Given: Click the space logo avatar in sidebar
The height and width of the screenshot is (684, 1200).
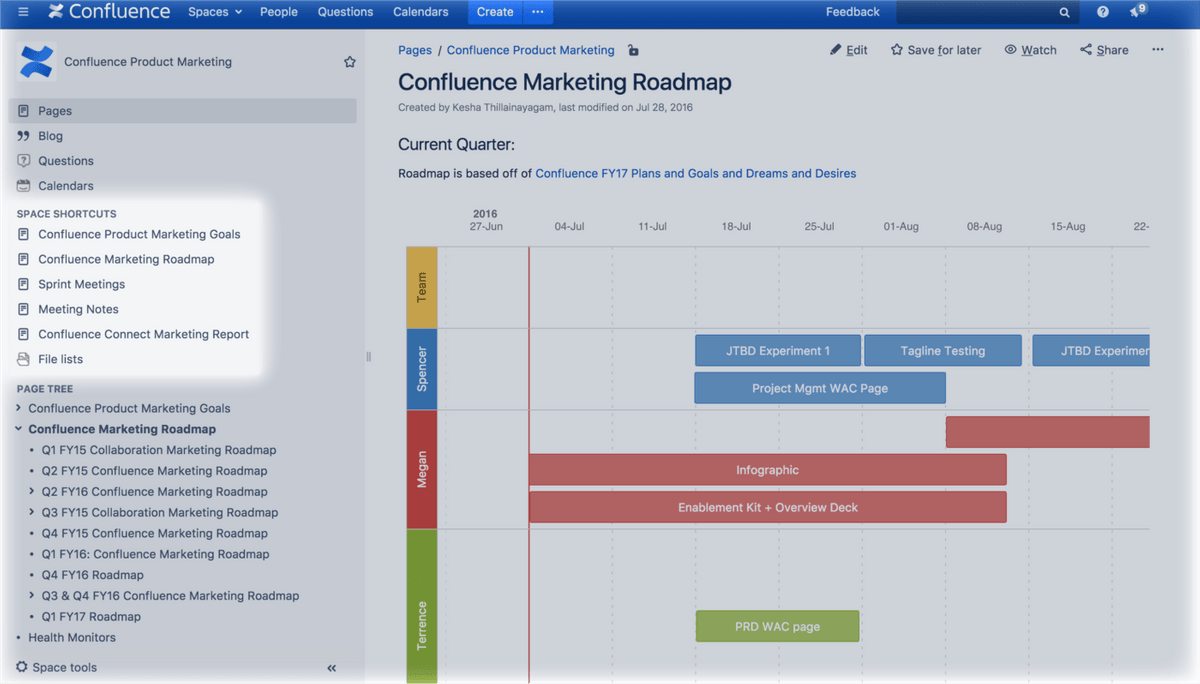Looking at the screenshot, I should tap(36, 61).
